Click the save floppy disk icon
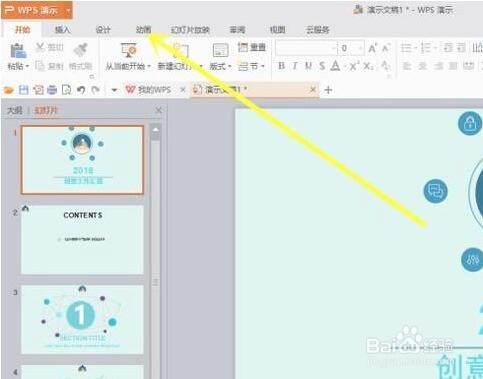Screen dimensions: 483x379 click(x=23, y=90)
